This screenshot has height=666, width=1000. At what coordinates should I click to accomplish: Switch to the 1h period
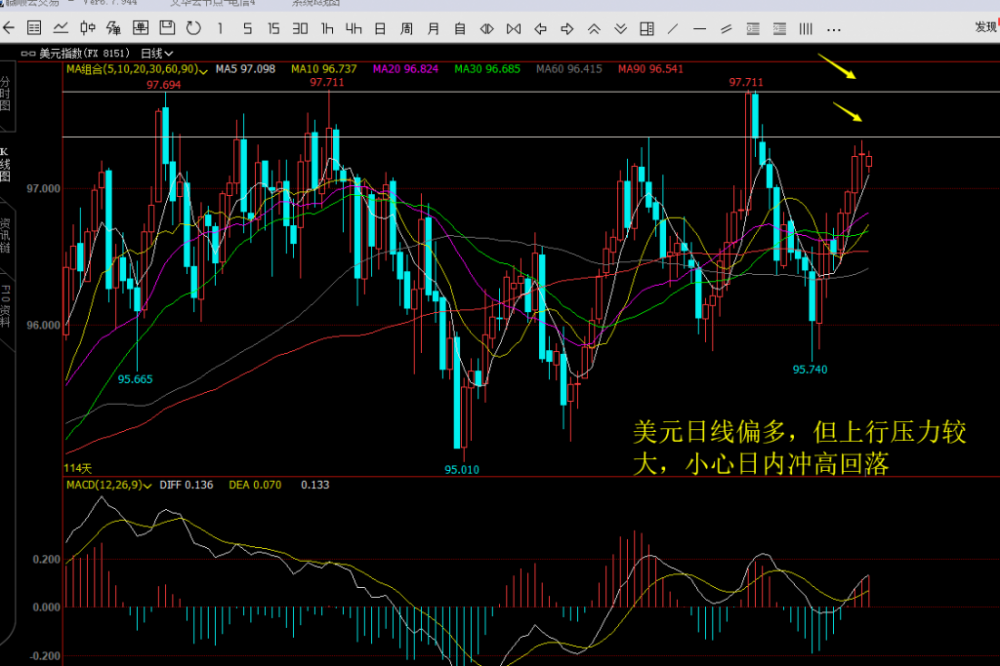327,28
